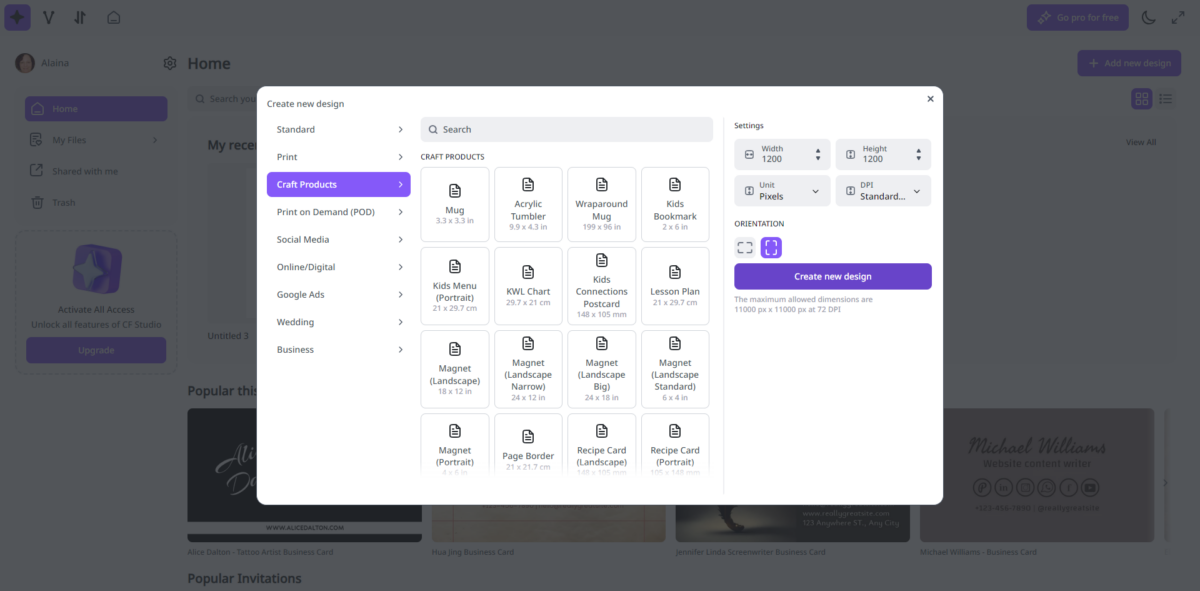This screenshot has width=1200, height=591.
Task: Click the up-down arrows icon in top bar
Action: [80, 17]
